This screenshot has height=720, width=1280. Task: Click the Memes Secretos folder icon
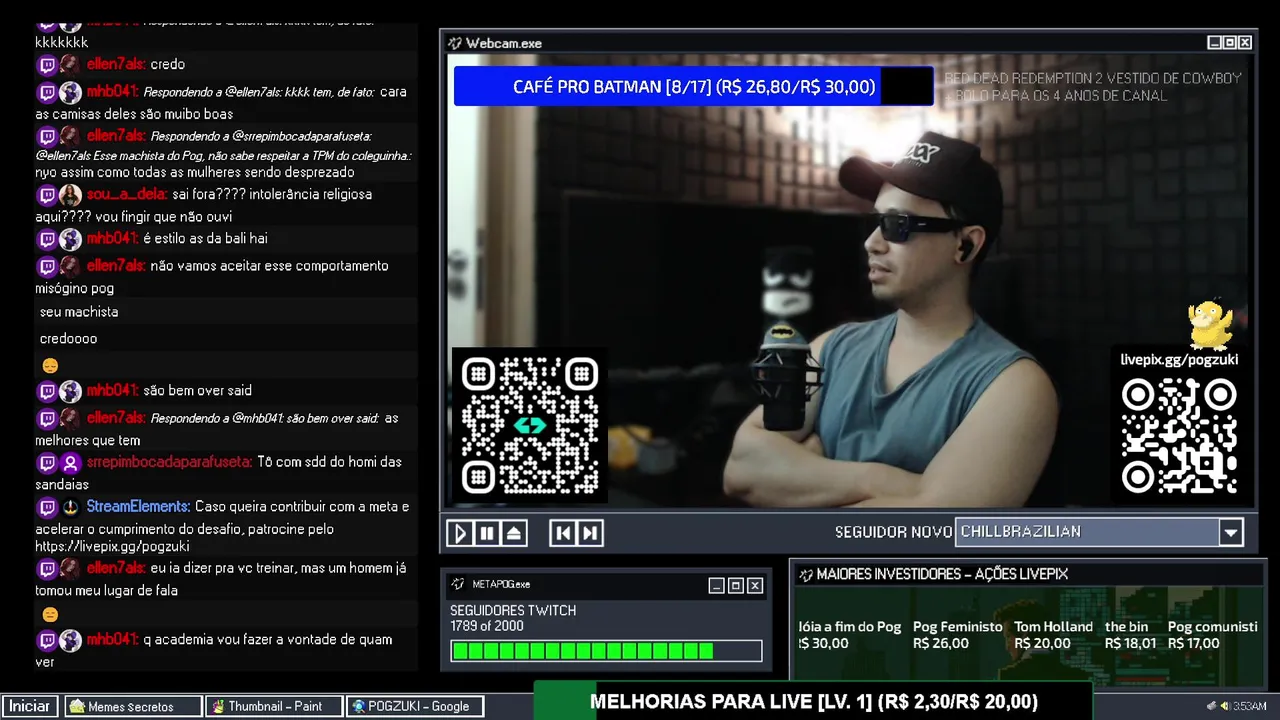(x=77, y=706)
